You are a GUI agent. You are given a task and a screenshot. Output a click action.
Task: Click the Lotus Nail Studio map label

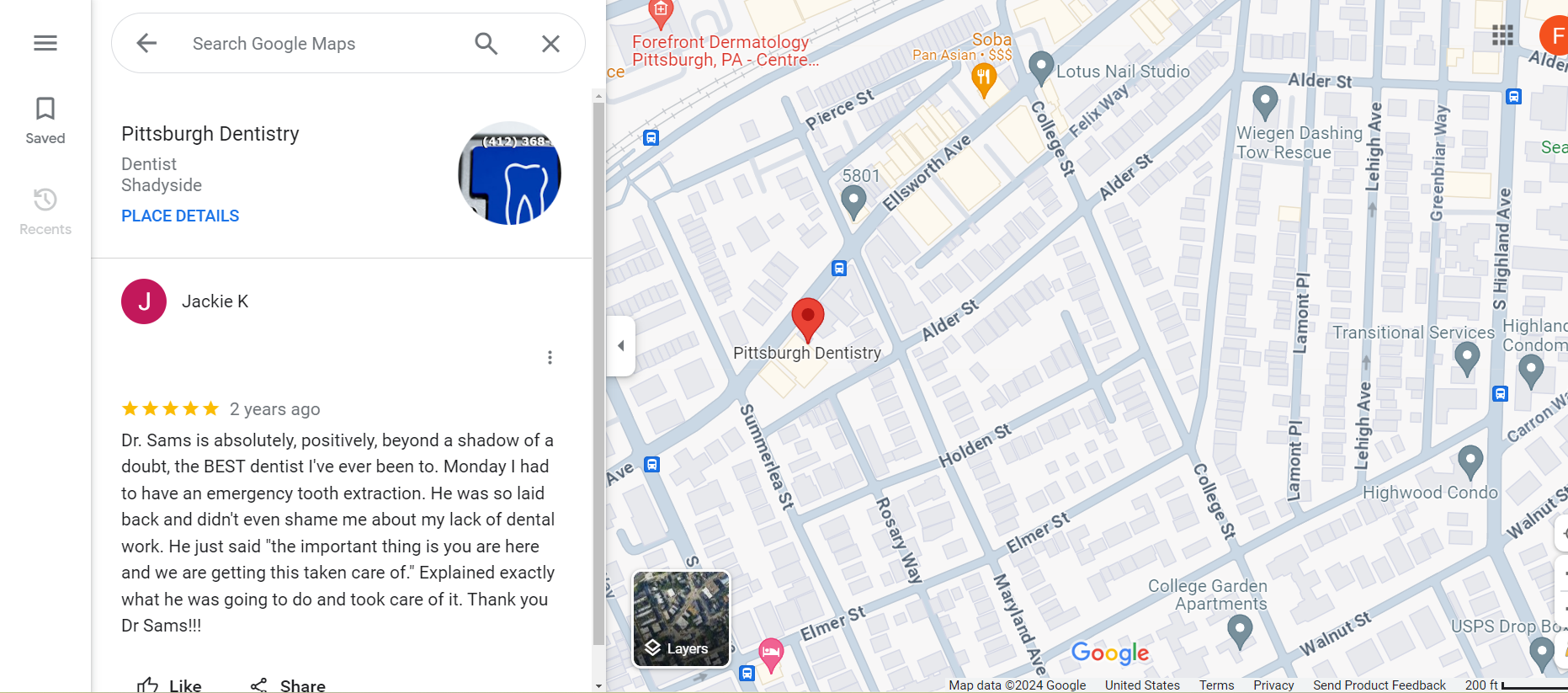[x=1123, y=72]
